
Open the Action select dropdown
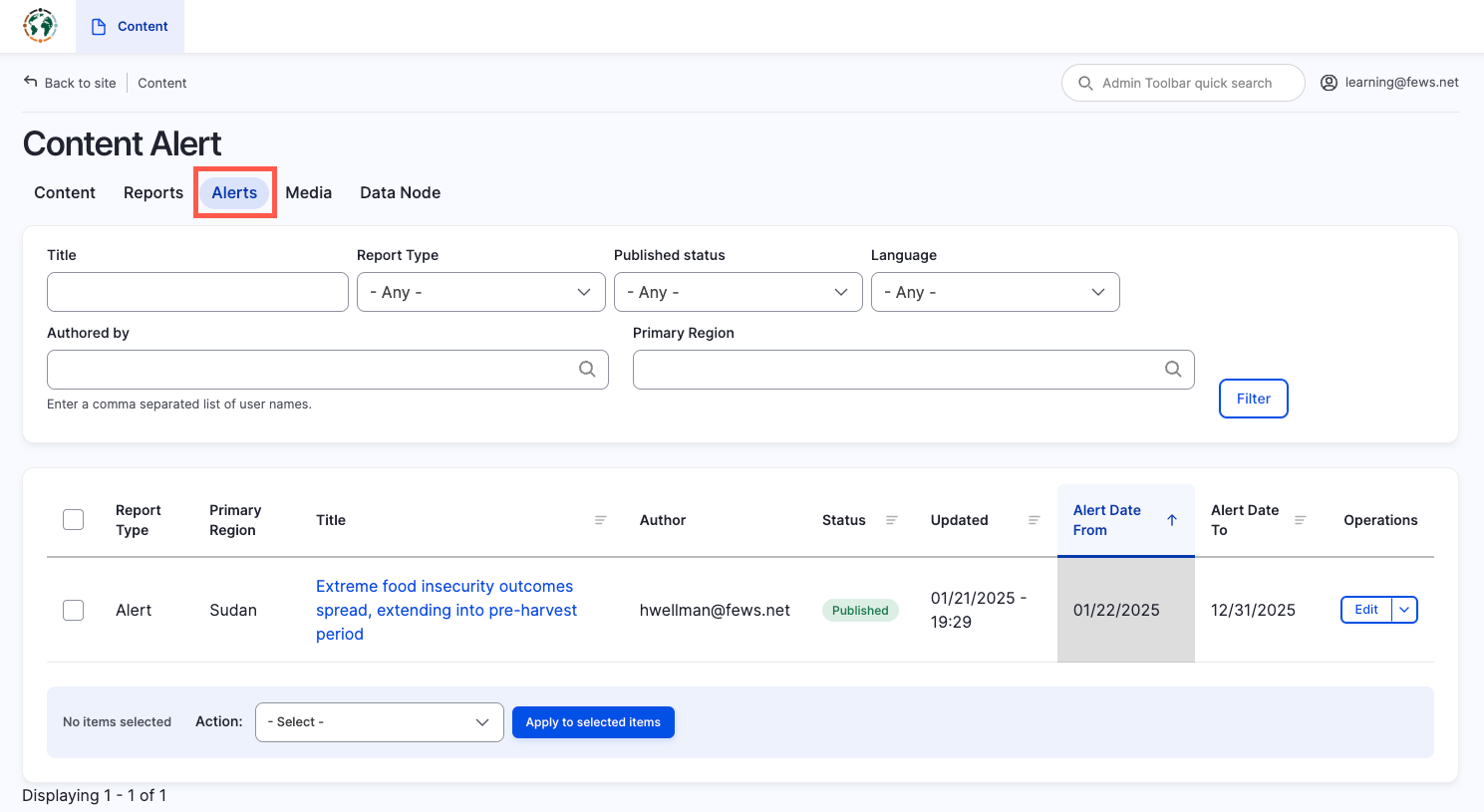379,722
